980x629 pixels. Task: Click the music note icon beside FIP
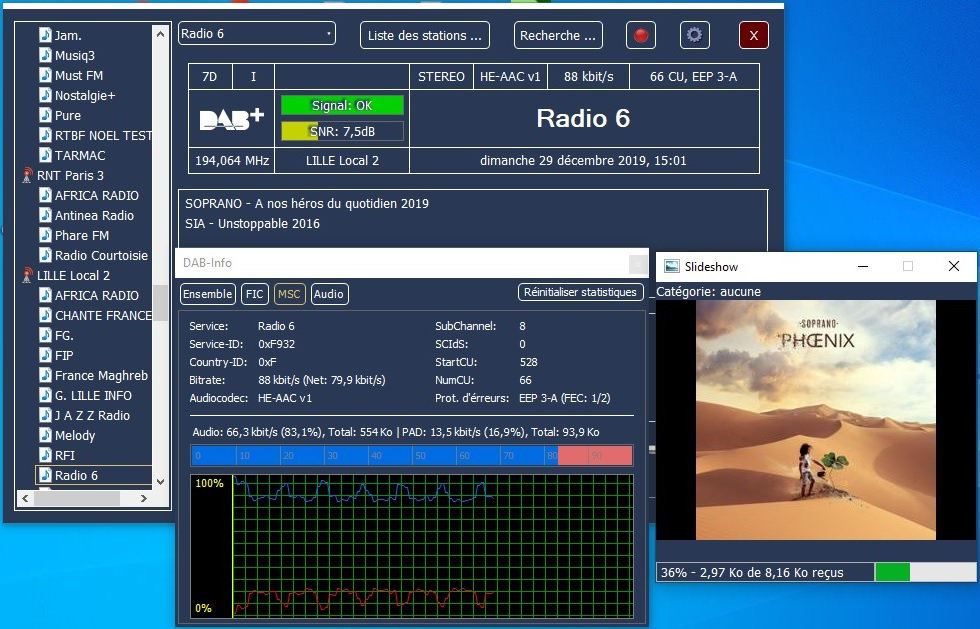(45, 355)
